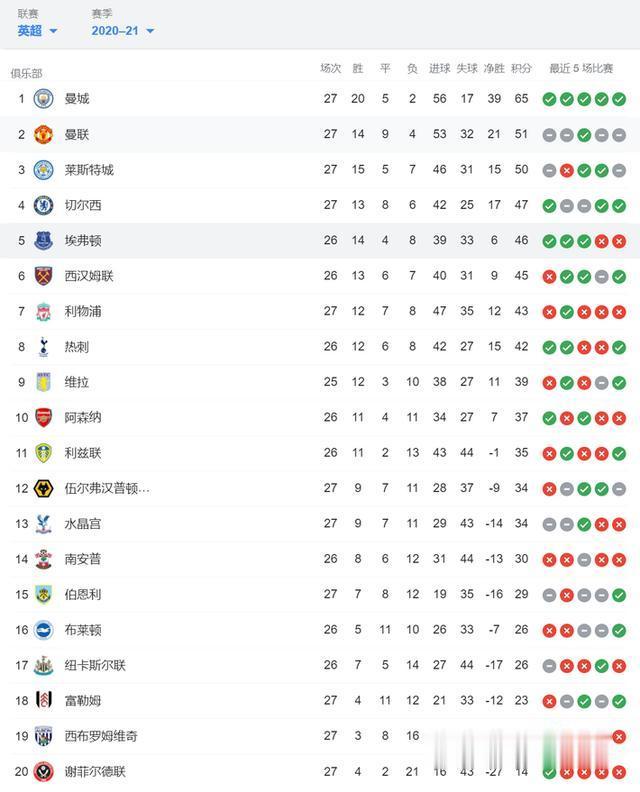Image resolution: width=640 pixels, height=792 pixels.
Task: Click the Wolves wolf-head crest
Action: pyautogui.click(x=43, y=488)
